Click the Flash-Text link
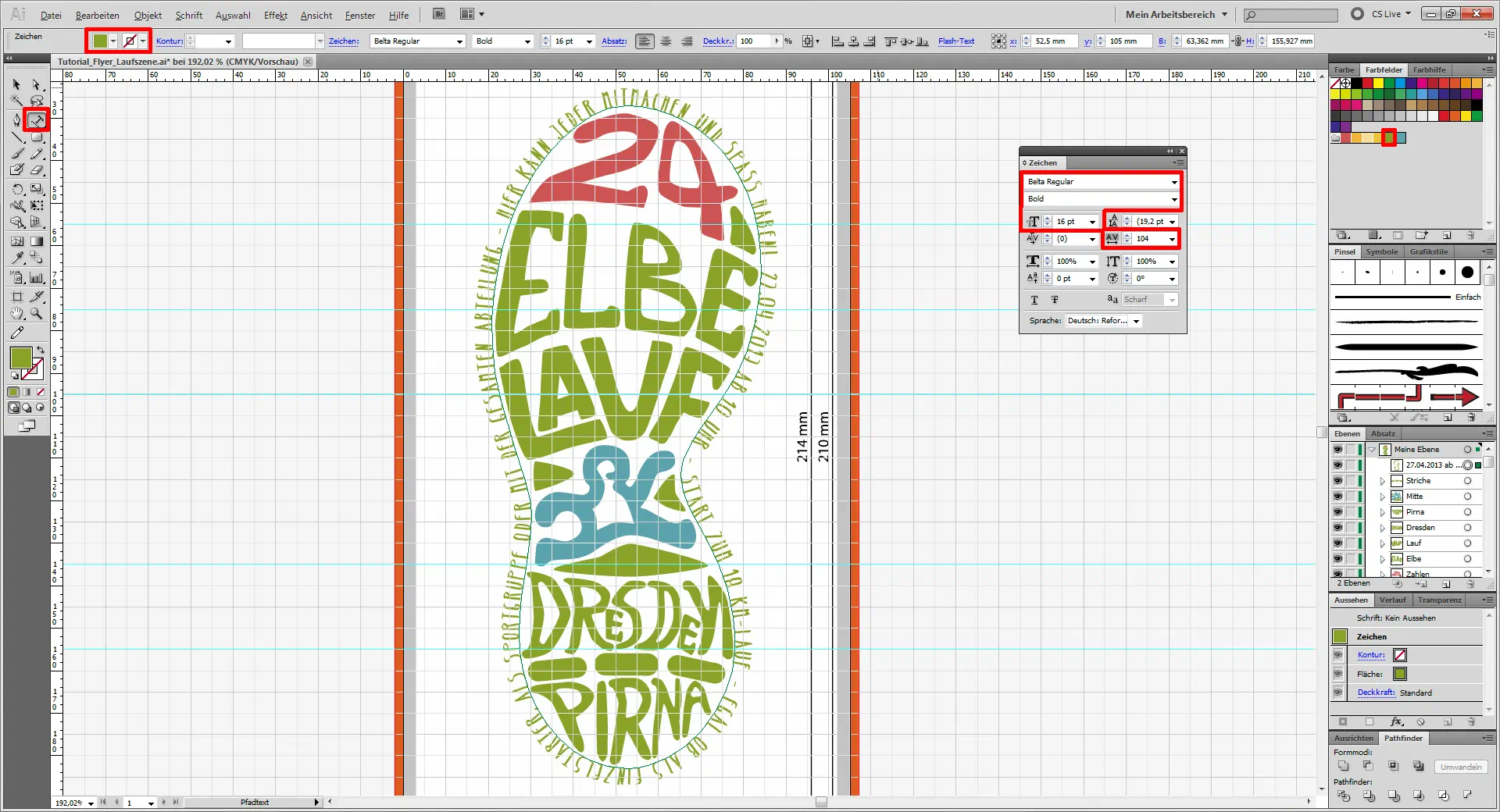The image size is (1500, 812). (x=955, y=41)
